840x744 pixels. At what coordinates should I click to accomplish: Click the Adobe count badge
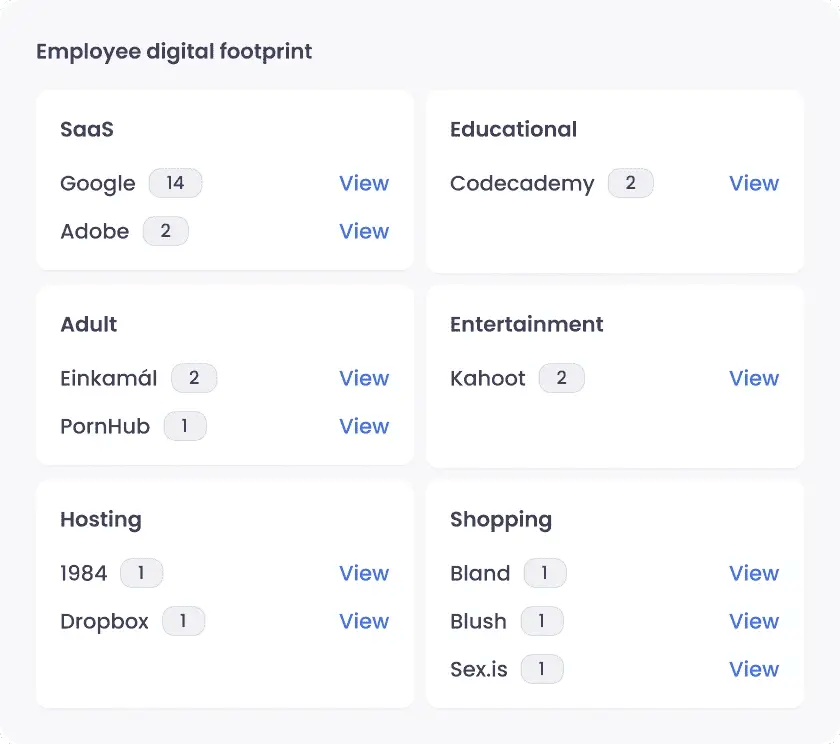tap(165, 231)
